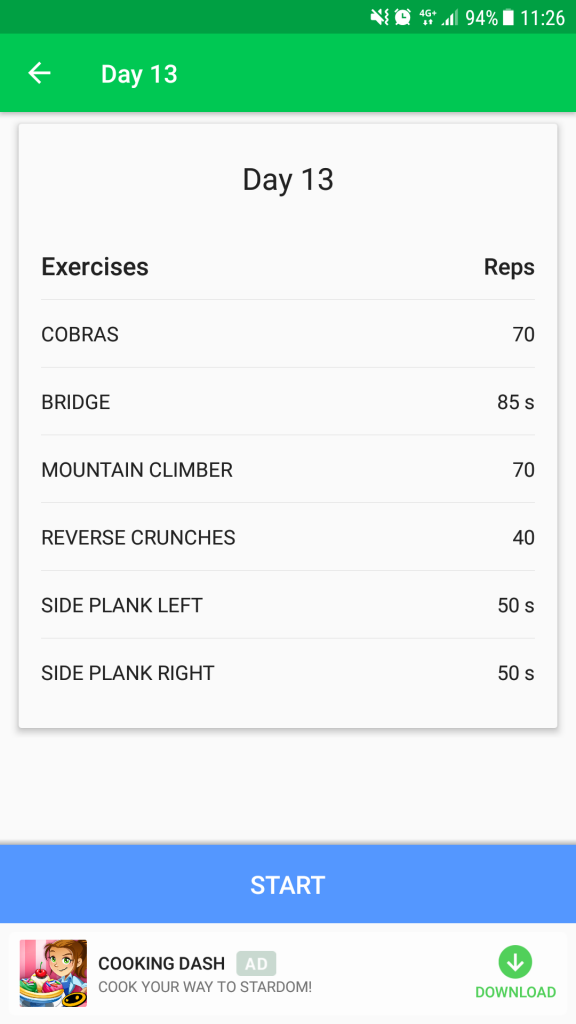Tap the back arrow icon

[39, 73]
